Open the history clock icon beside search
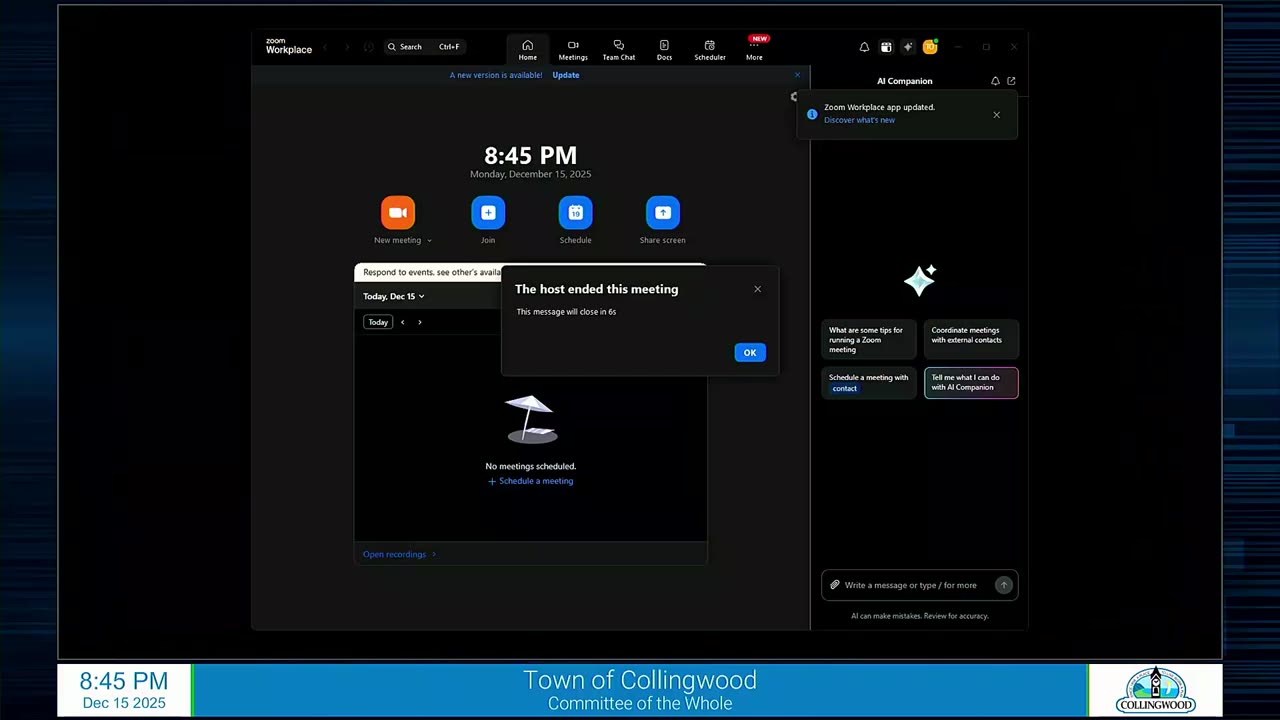 pyautogui.click(x=369, y=47)
